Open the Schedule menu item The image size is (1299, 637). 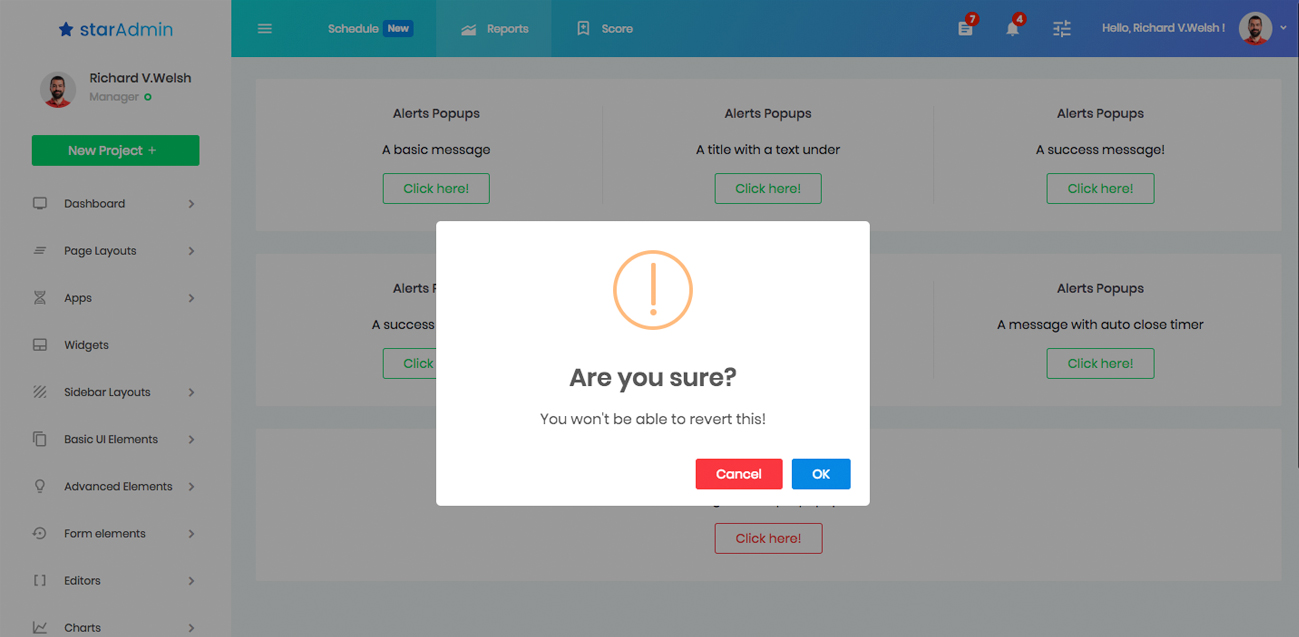[x=353, y=29]
